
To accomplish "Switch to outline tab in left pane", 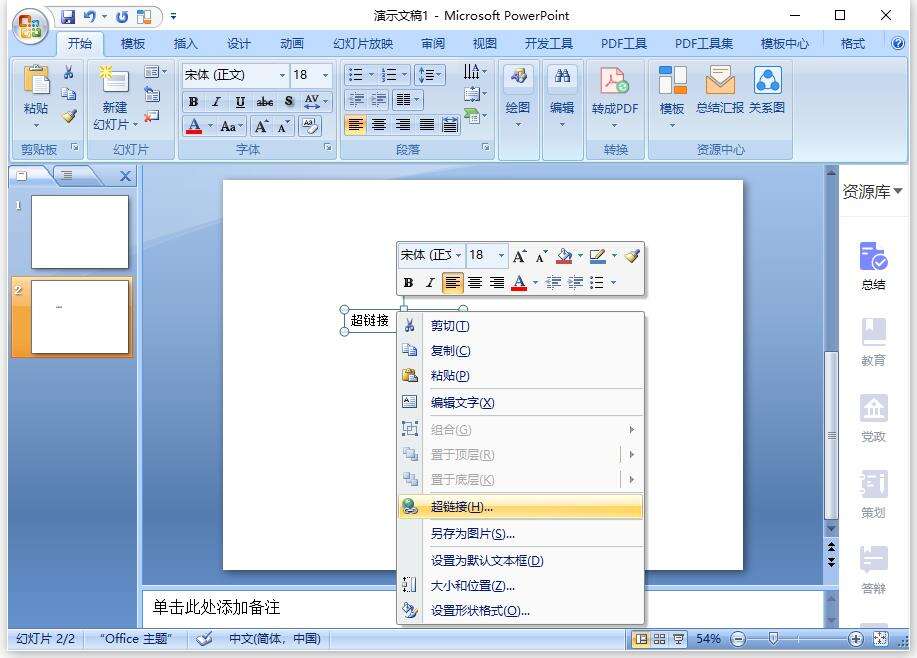I will coord(67,175).
